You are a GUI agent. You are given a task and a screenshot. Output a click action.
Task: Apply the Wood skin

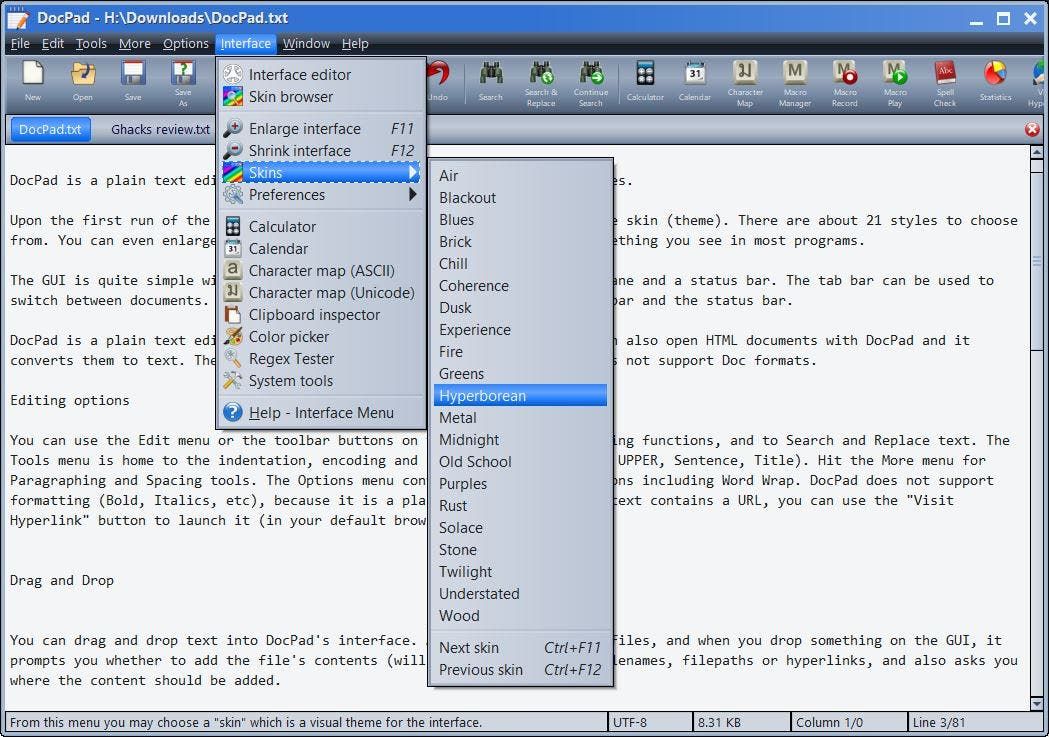point(520,616)
